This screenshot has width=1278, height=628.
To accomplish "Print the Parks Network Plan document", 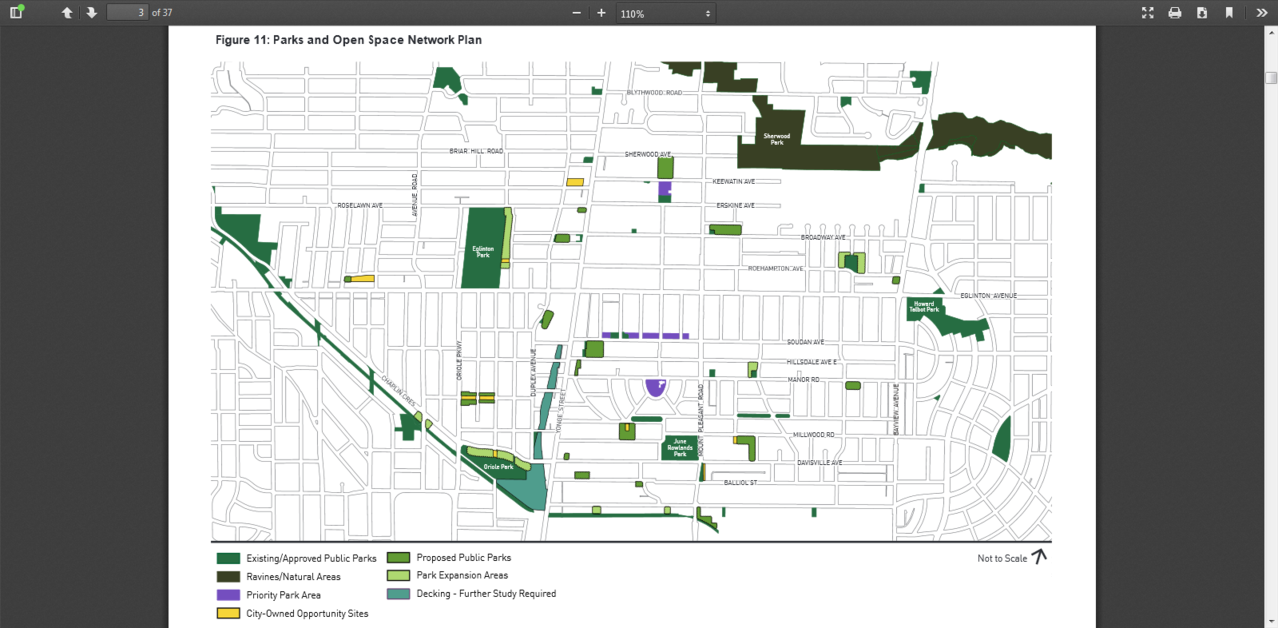I will [1175, 13].
